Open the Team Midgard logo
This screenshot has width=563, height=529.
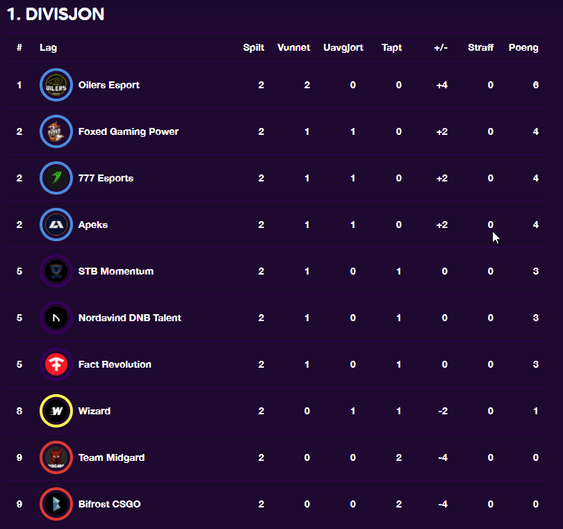[56, 458]
